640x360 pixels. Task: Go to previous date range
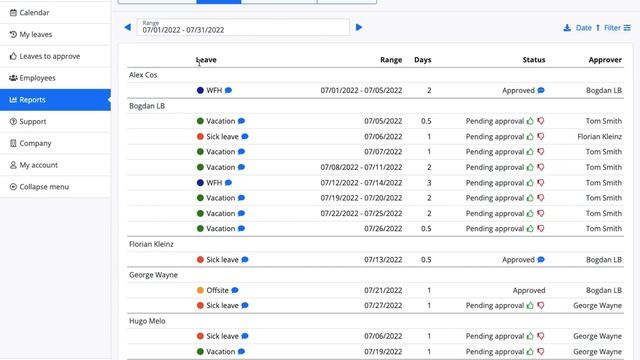[x=128, y=27]
